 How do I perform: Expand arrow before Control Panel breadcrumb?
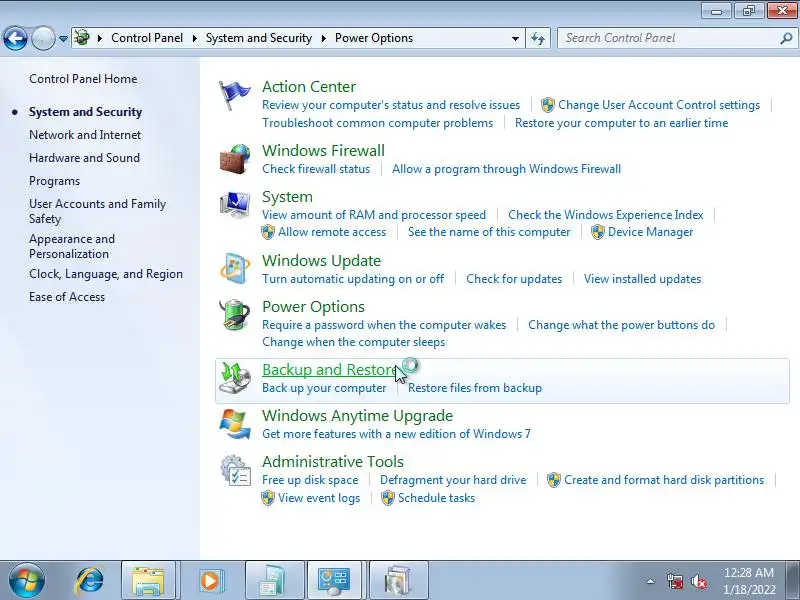(99, 38)
